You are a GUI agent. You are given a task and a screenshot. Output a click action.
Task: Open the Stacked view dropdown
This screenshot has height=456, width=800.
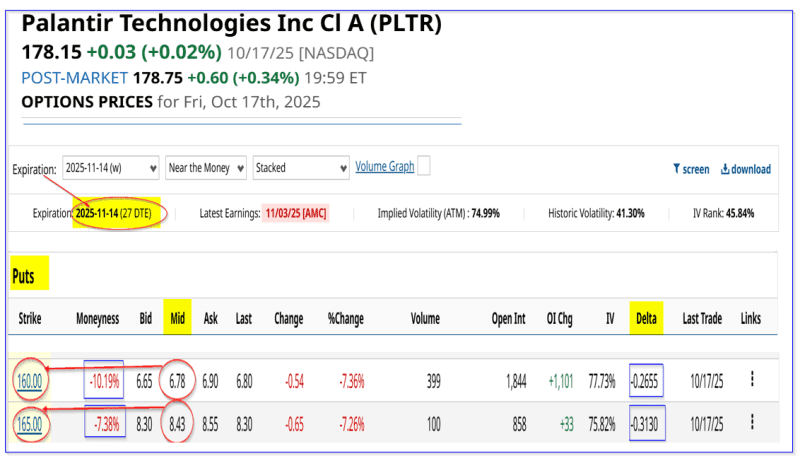[299, 168]
